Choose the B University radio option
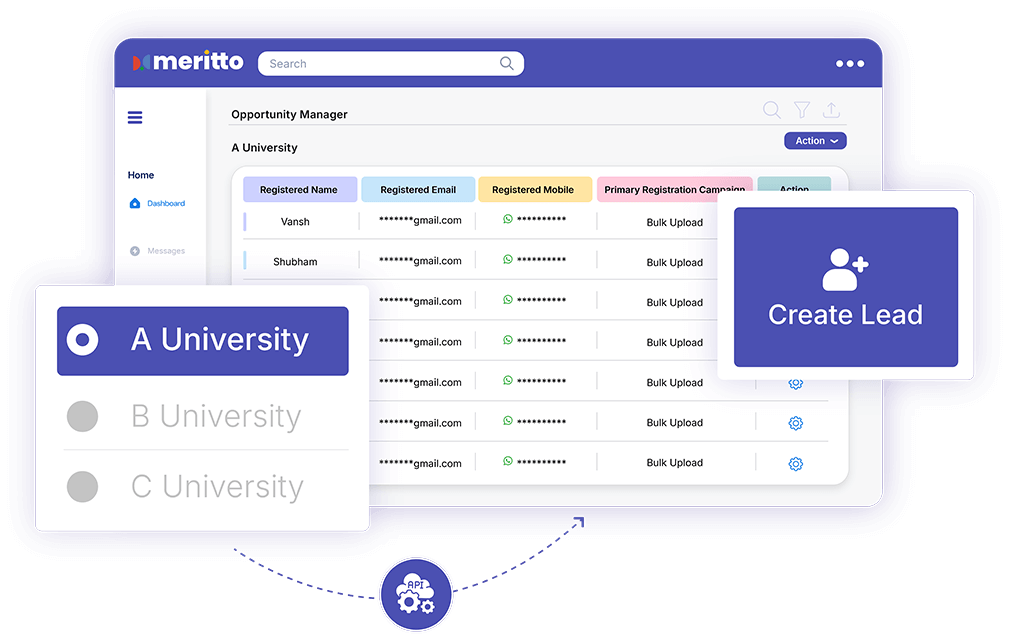1009x634 pixels. pyautogui.click(x=82, y=416)
